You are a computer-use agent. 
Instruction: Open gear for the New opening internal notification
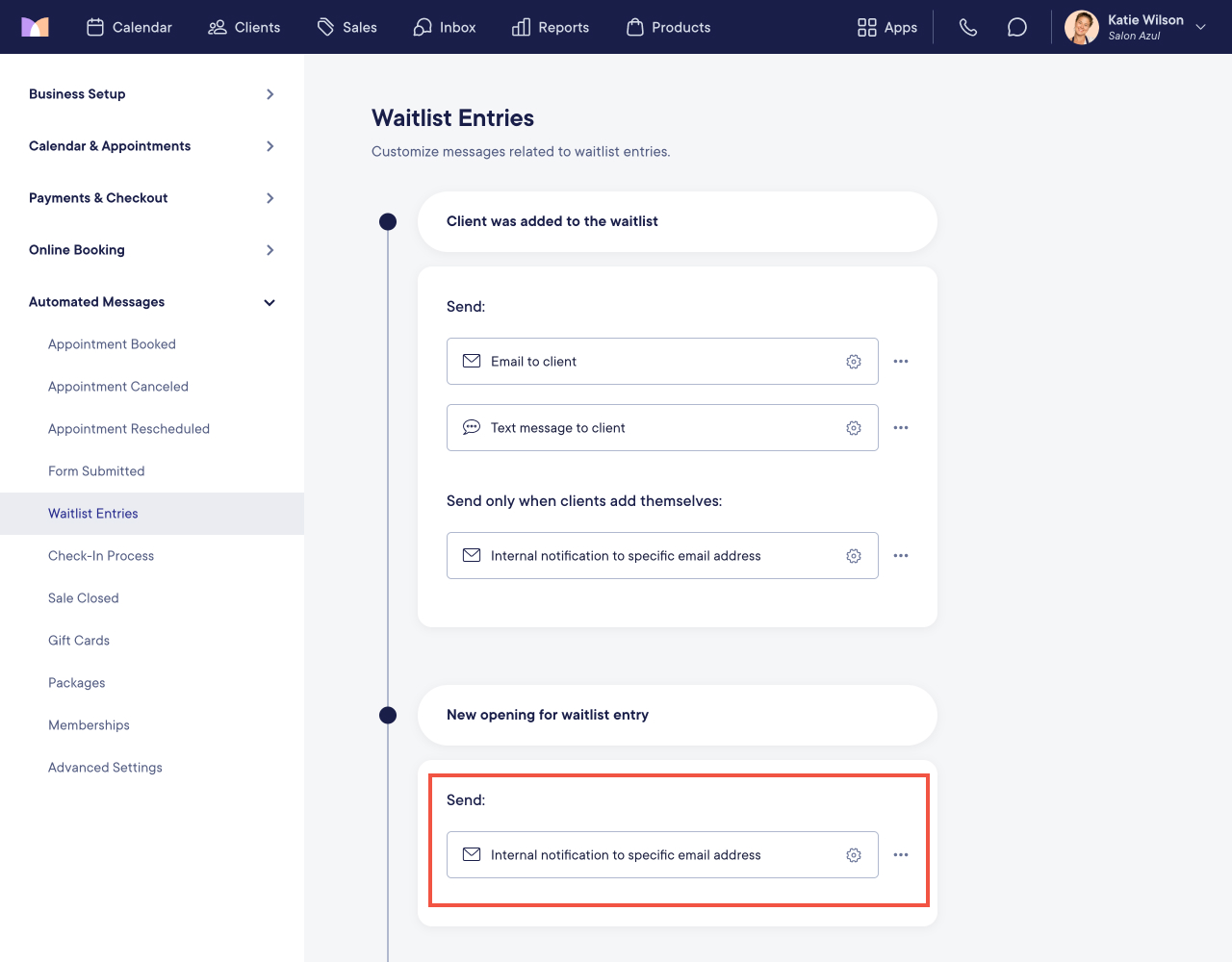(854, 855)
